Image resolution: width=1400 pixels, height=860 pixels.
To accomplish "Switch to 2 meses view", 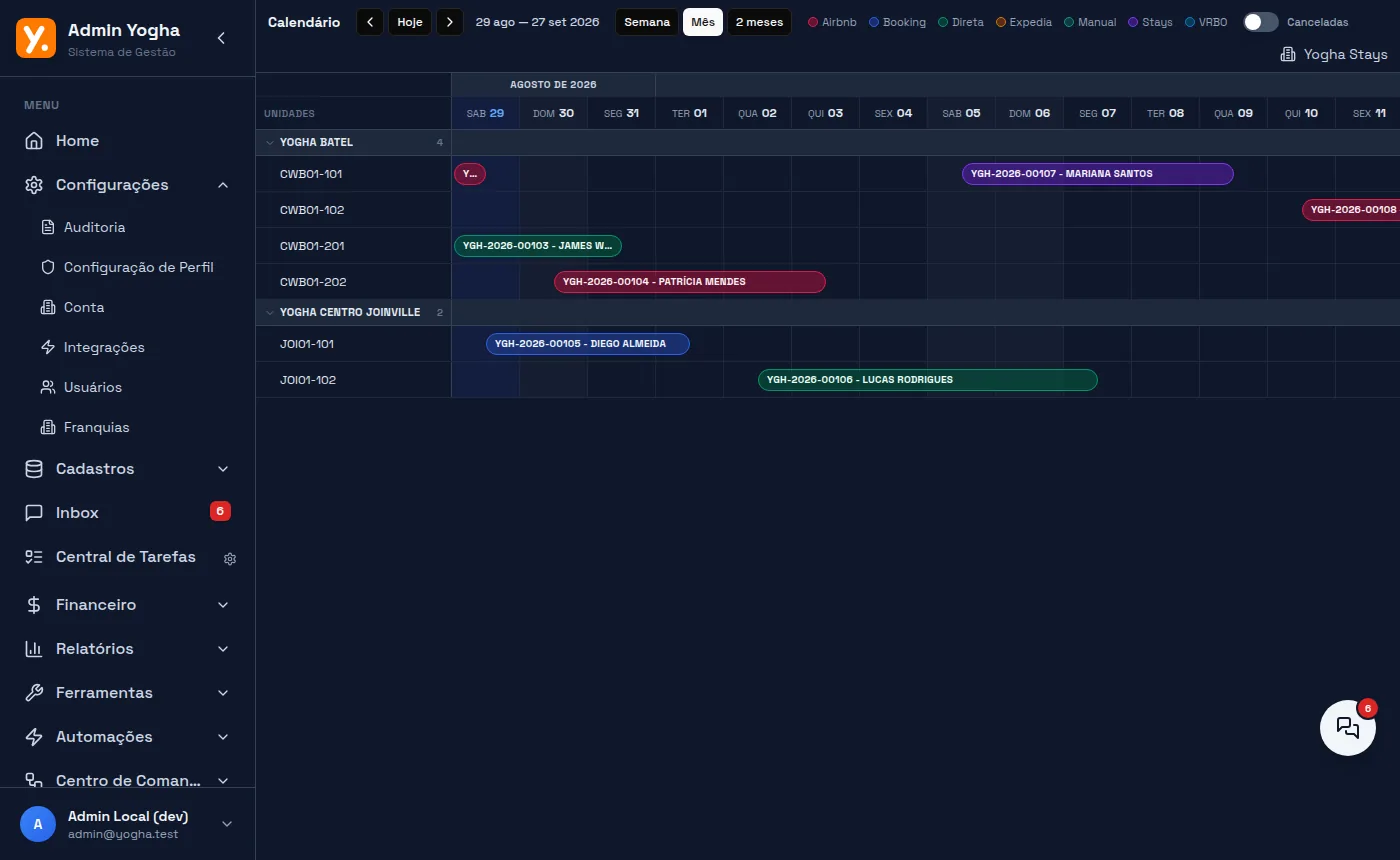I will 759,22.
